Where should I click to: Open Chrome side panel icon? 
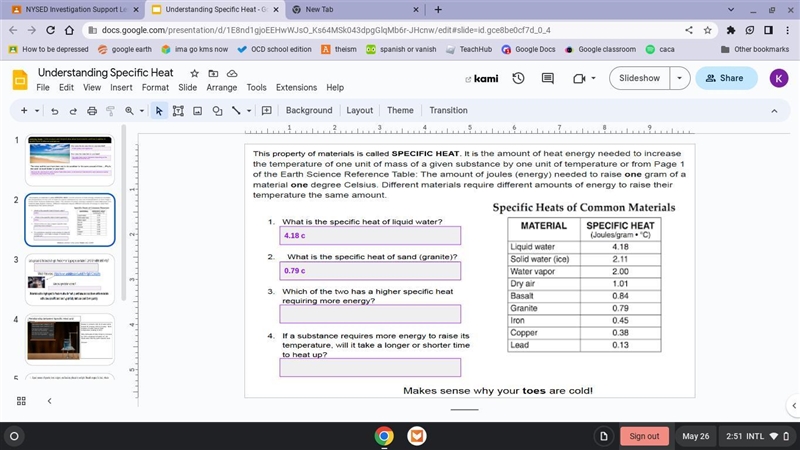(x=768, y=30)
